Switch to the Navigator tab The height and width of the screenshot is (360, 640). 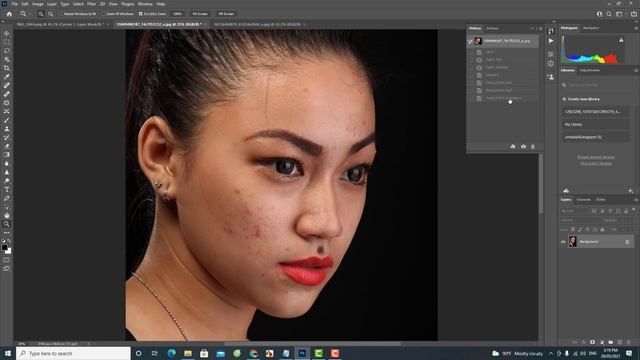[x=591, y=28]
